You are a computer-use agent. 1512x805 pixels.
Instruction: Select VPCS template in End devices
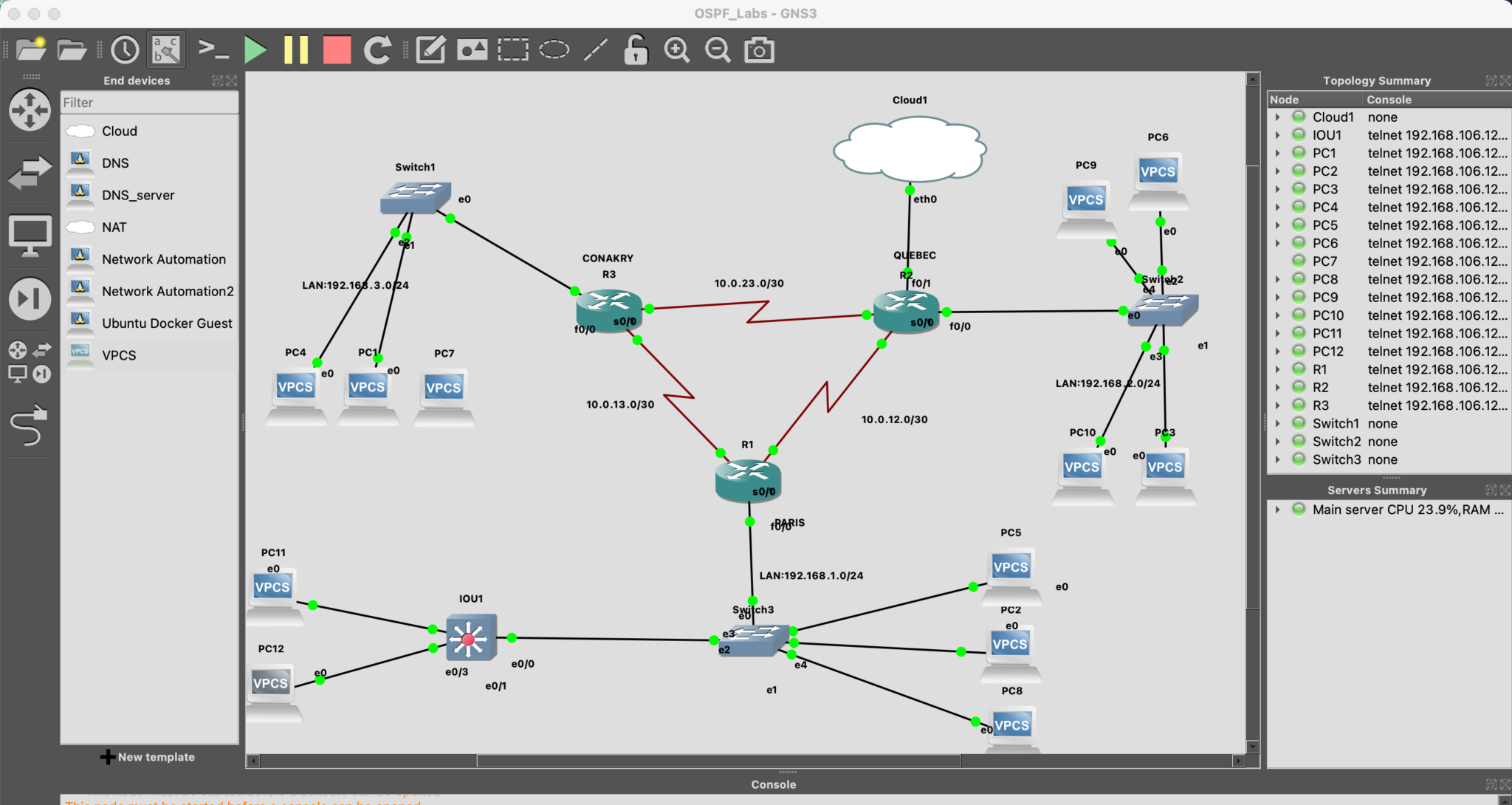pos(151,354)
